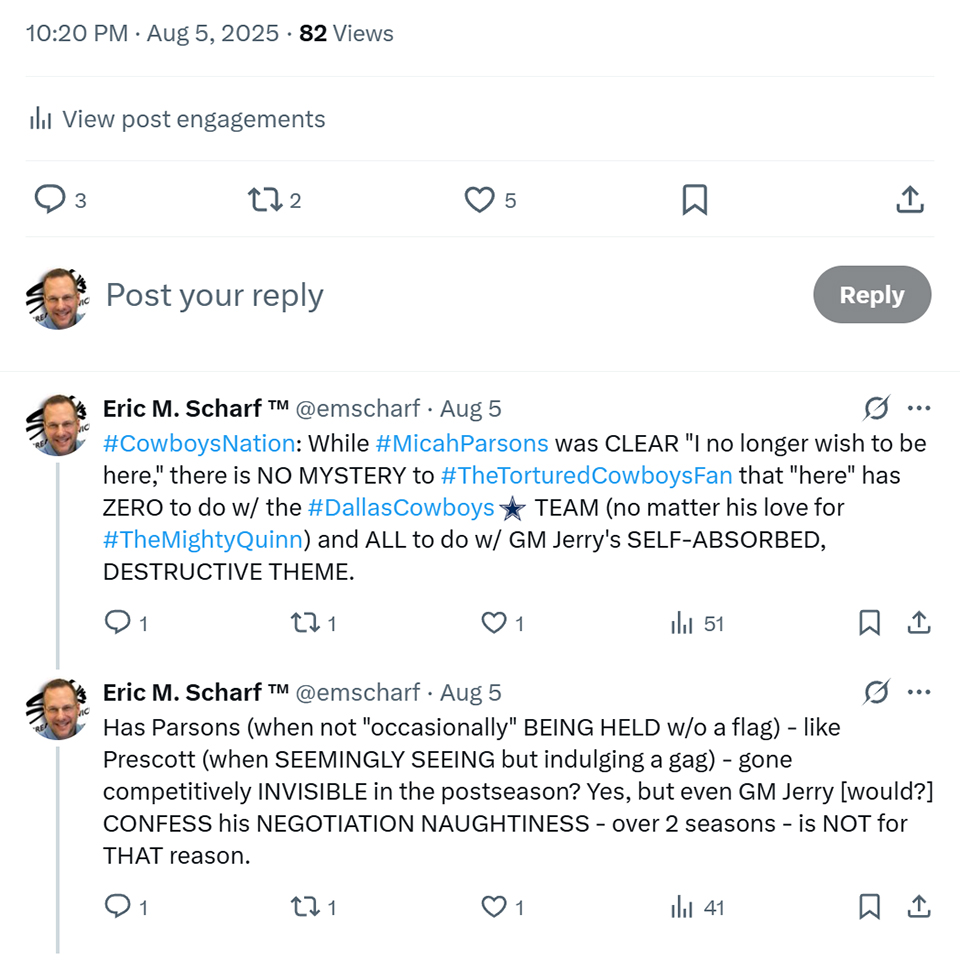Bookmark the main post

[x=694, y=200]
